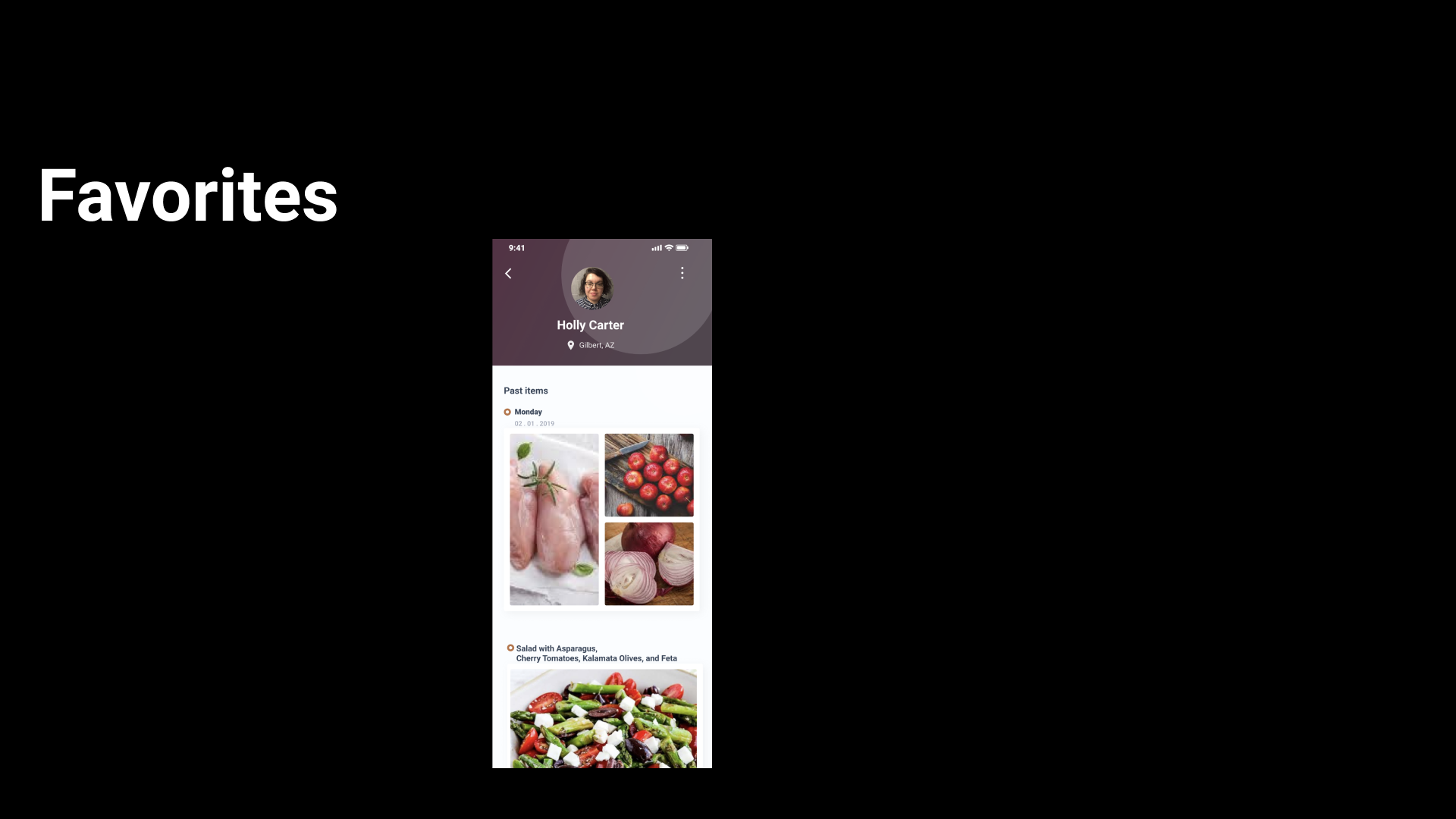Open Salad with Asparagus recipe title
Image resolution: width=1456 pixels, height=819 pixels.
coord(597,653)
